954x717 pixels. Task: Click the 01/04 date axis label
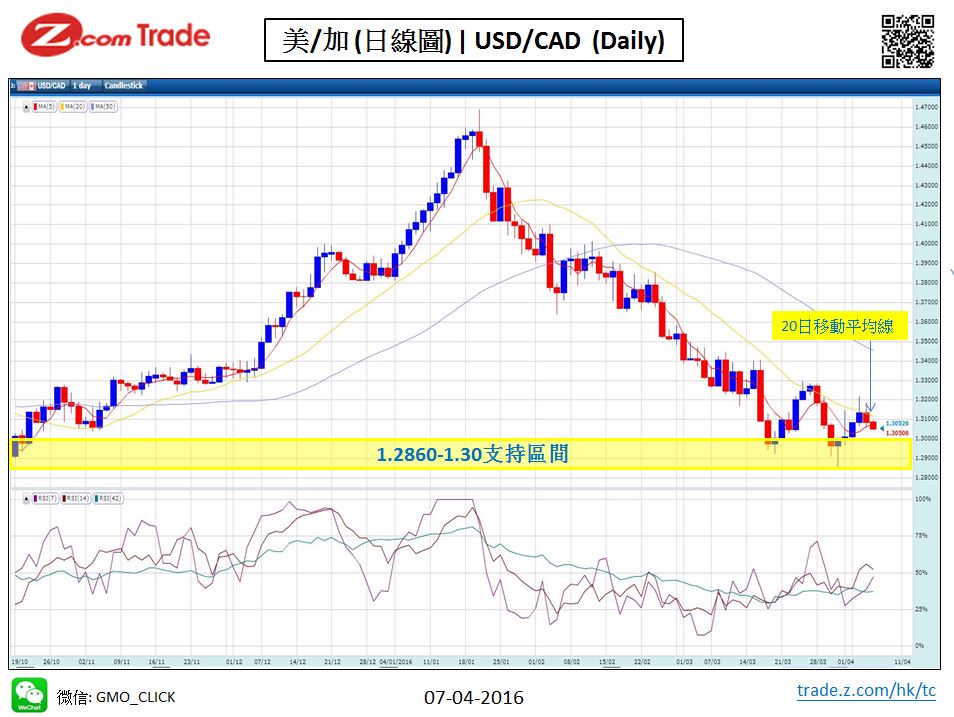(x=846, y=661)
